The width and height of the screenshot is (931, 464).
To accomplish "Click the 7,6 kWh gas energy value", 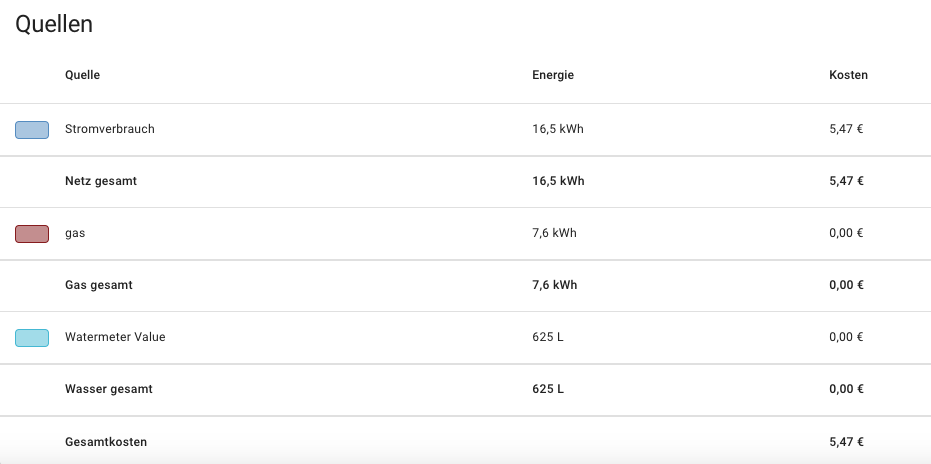I will tap(555, 233).
